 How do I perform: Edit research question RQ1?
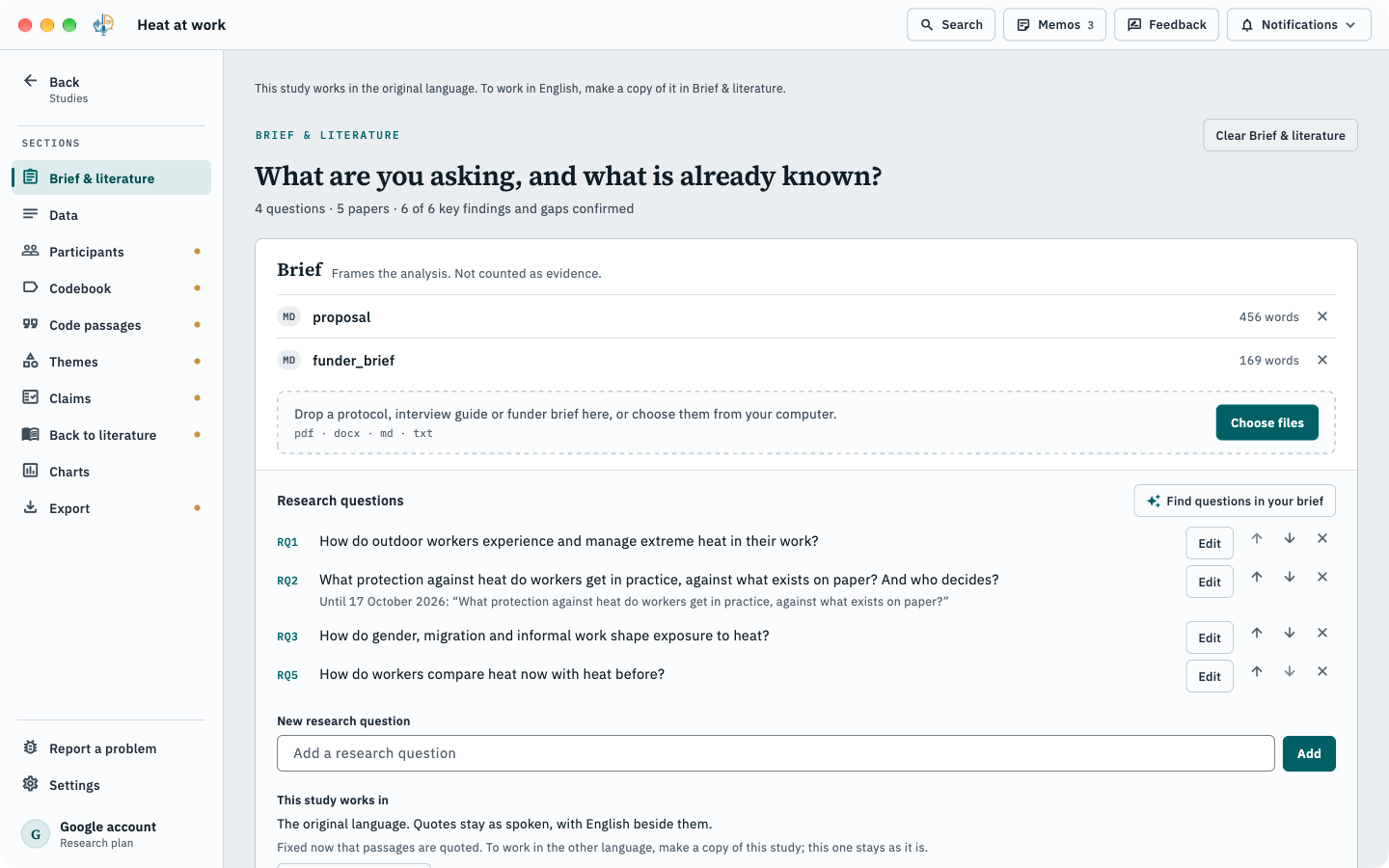coord(1210,543)
